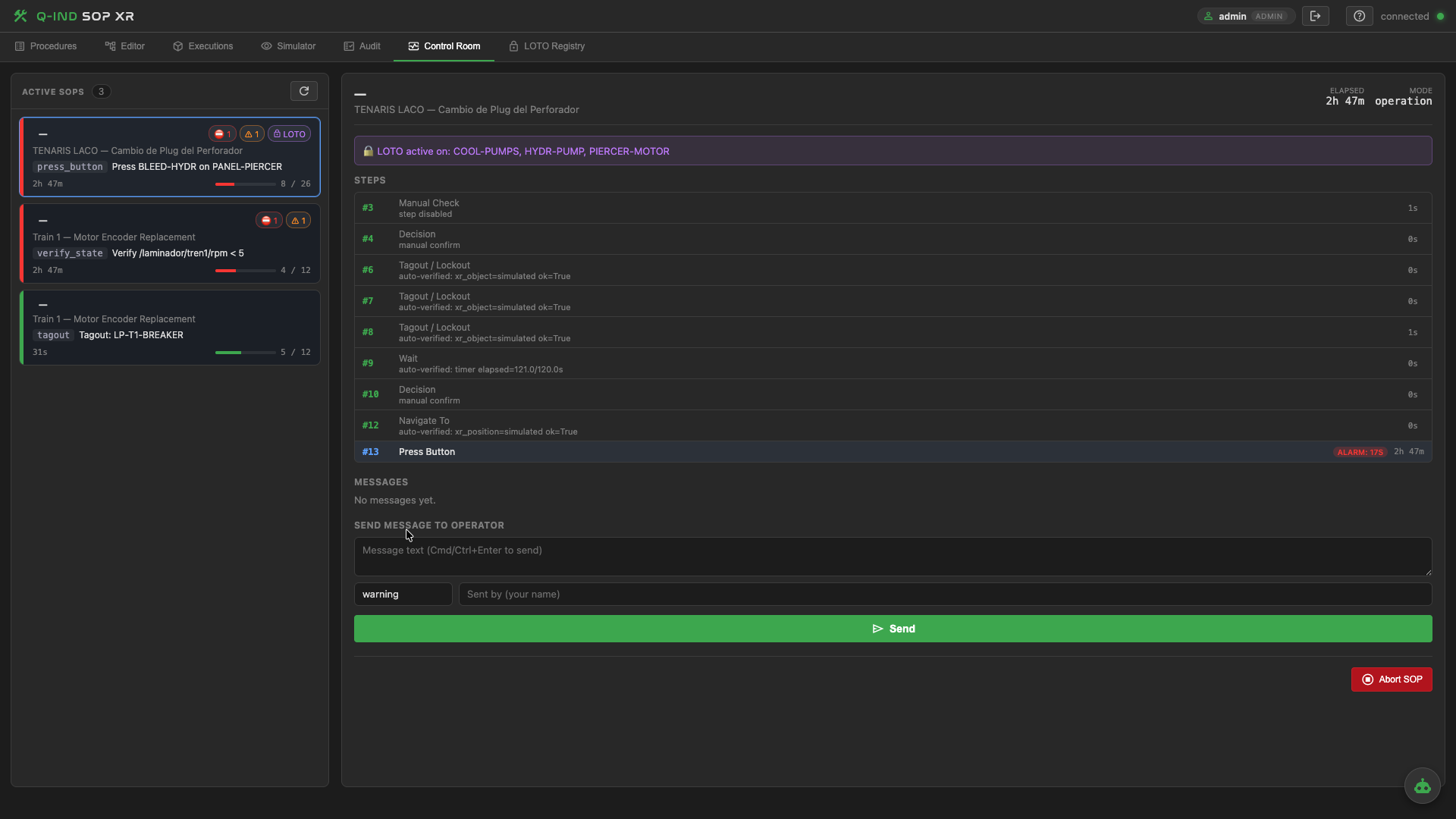
Task: Click the No messages yet text
Action: tap(394, 500)
